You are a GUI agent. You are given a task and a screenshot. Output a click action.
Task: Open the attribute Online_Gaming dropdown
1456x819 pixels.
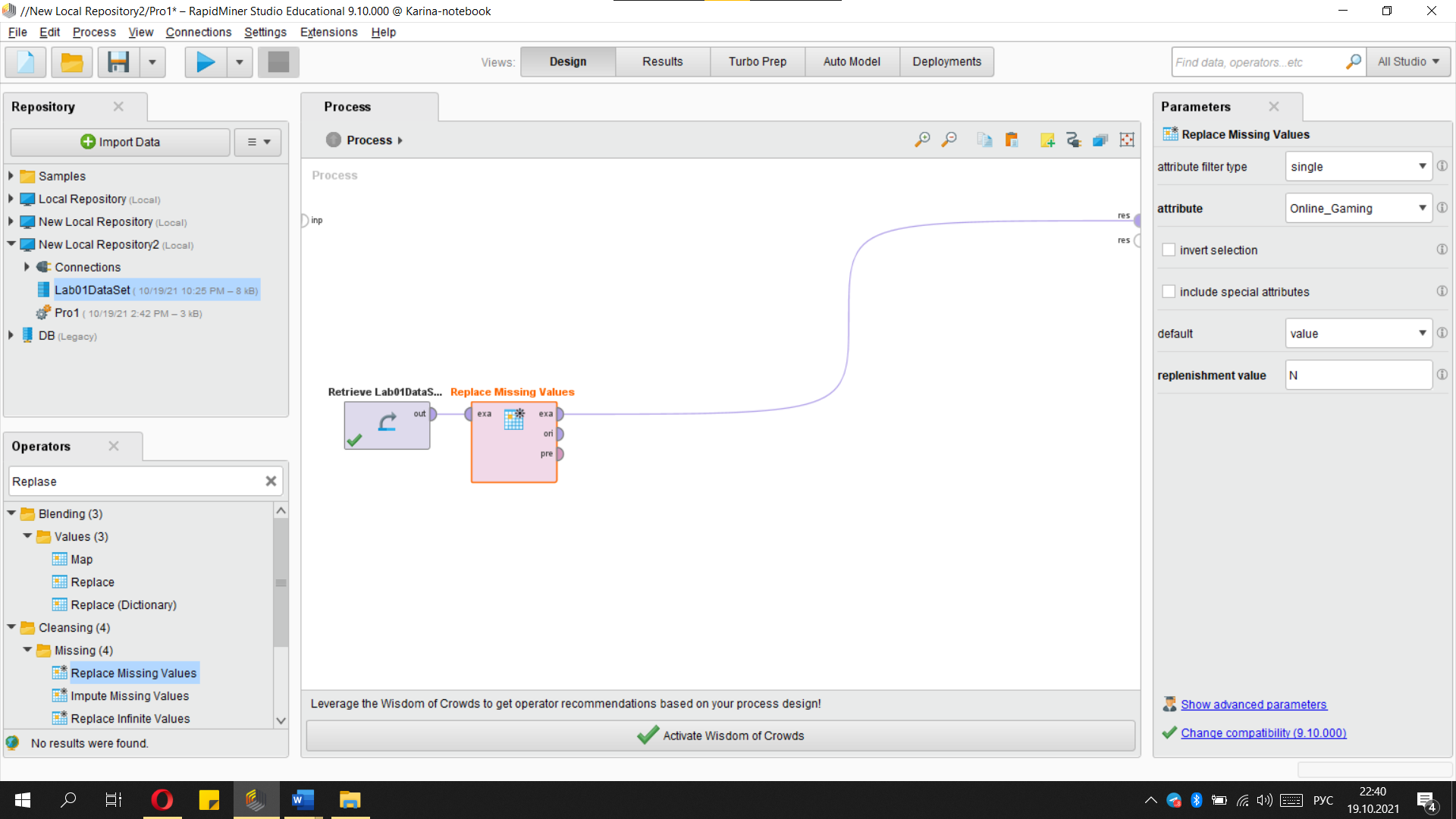[1358, 209]
